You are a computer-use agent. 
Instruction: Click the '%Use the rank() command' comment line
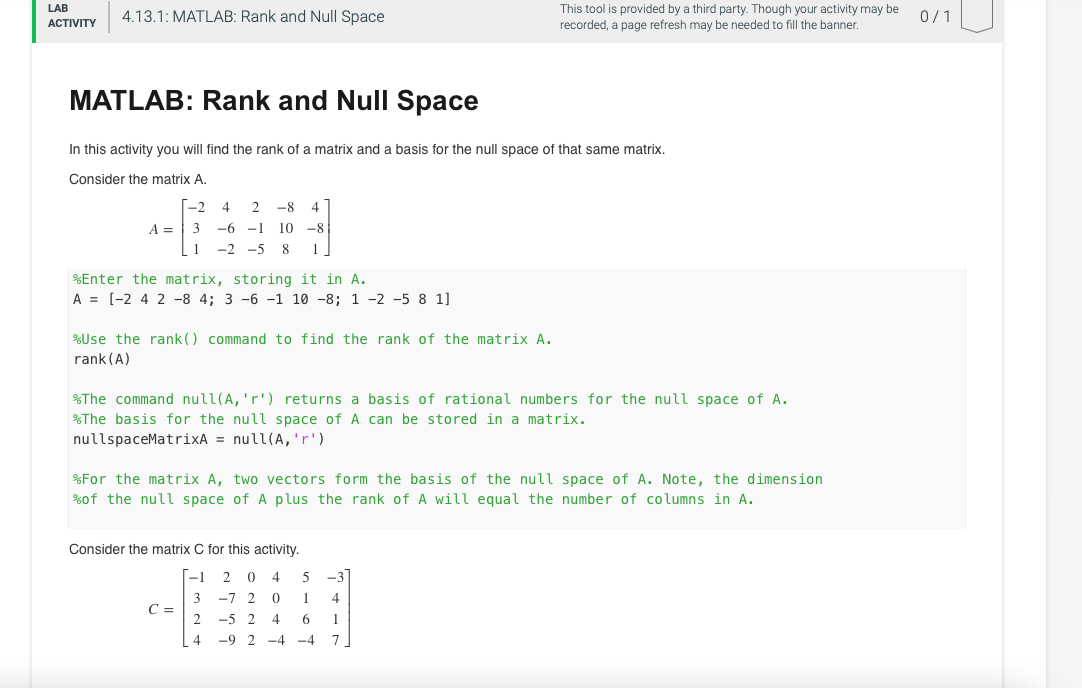[313, 340]
